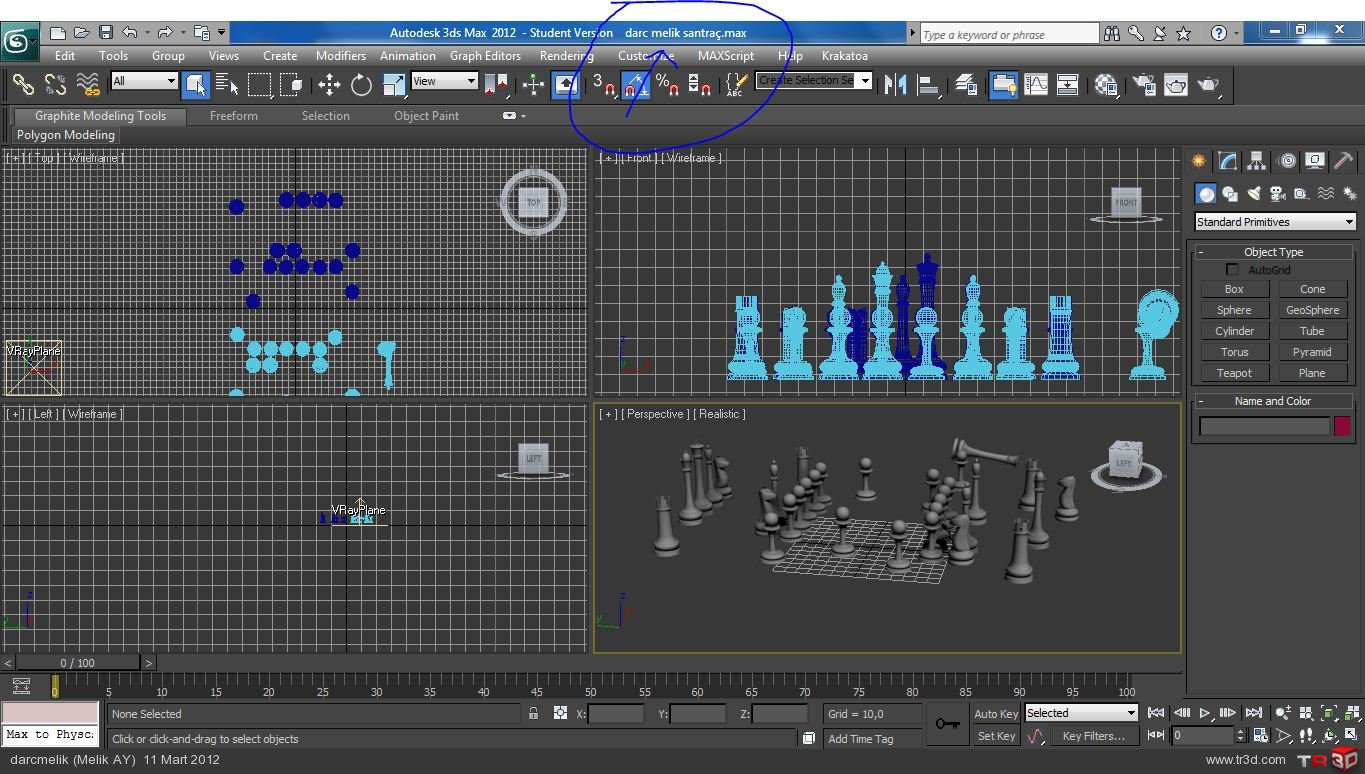Open the Mirror tool

(895, 85)
